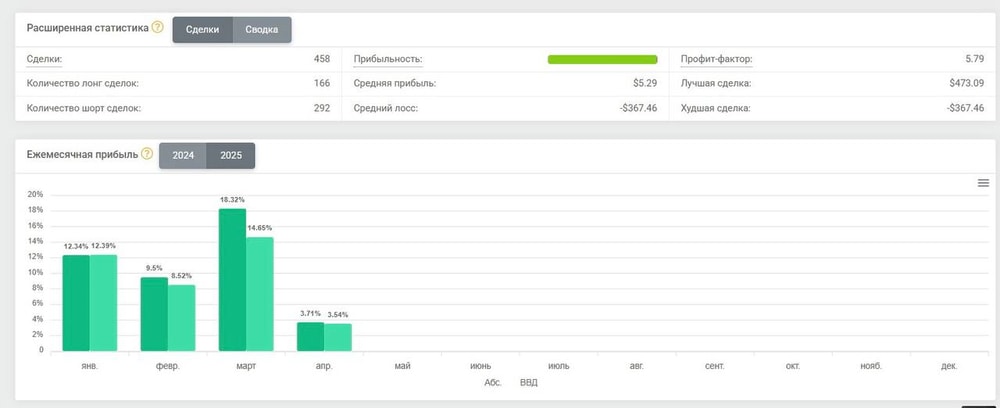Select the 2024 year tab
Screen dimensions: 1000x408
point(183,156)
